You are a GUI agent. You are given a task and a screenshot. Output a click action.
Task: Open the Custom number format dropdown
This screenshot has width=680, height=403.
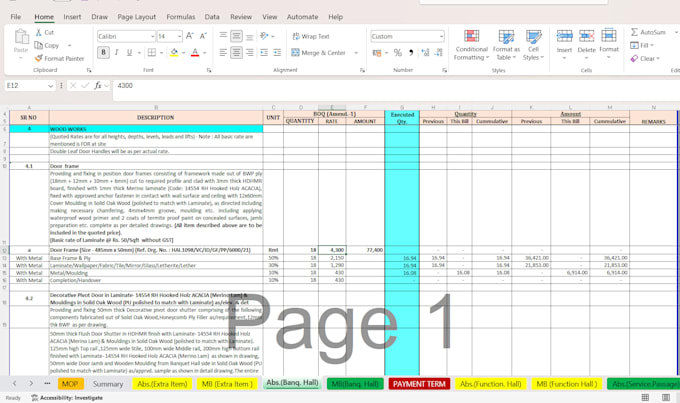[x=441, y=36]
